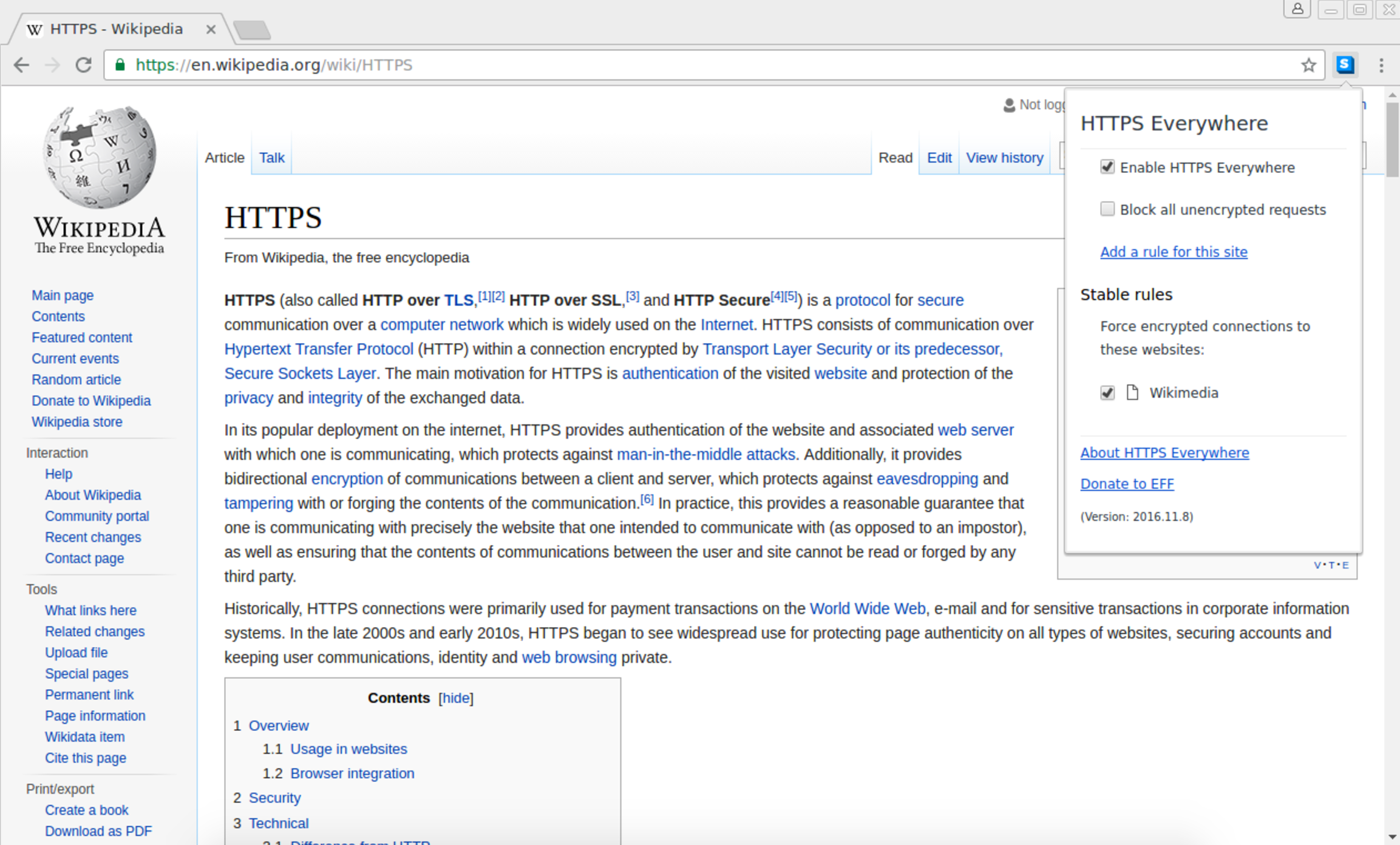Reload the page with refresh icon
Viewport: 1400px width, 845px height.
point(83,65)
